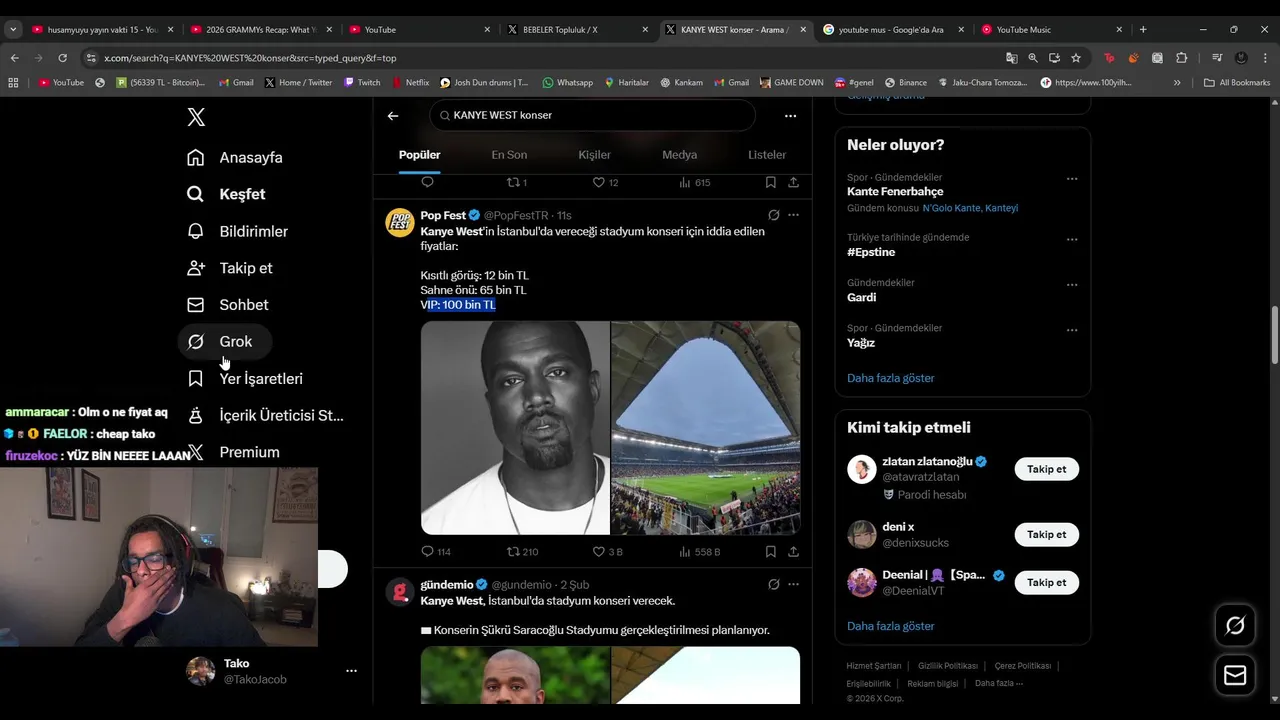The width and height of the screenshot is (1280, 720).
Task: Switch to Medya tab
Action: pos(680,155)
